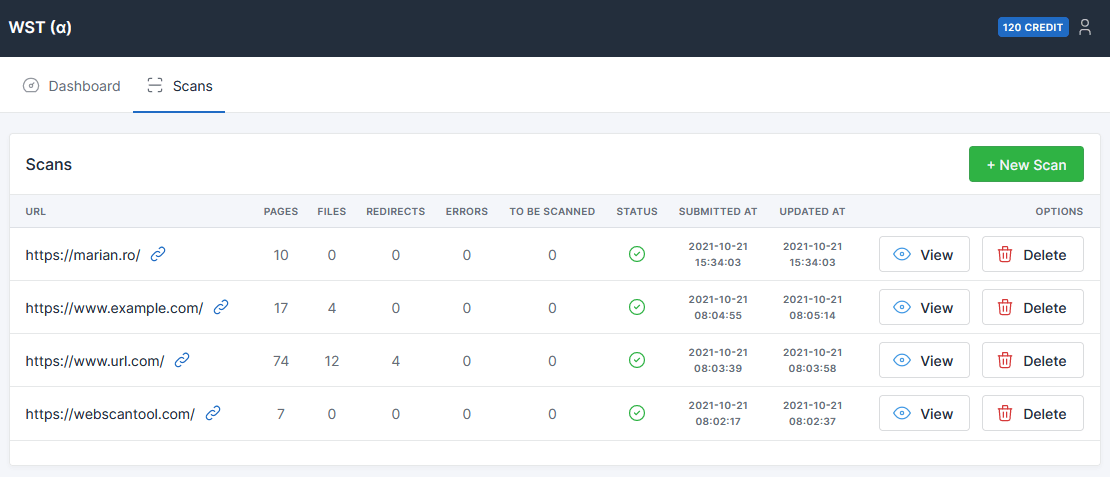
Task: Click the URL column header
Action: 35,211
